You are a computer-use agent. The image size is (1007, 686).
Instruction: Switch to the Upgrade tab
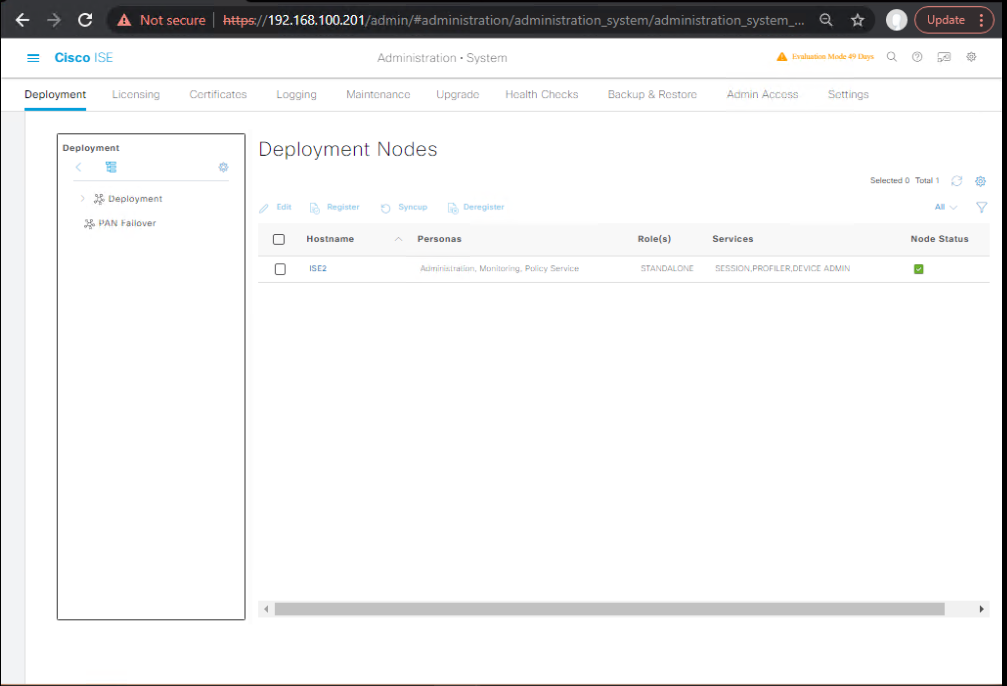pyautogui.click(x=457, y=94)
